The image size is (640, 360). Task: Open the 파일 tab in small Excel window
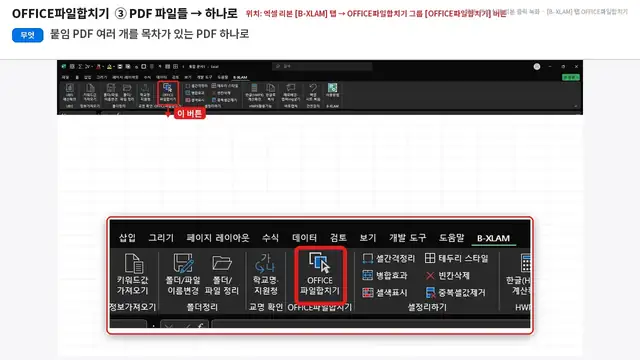pos(65,77)
